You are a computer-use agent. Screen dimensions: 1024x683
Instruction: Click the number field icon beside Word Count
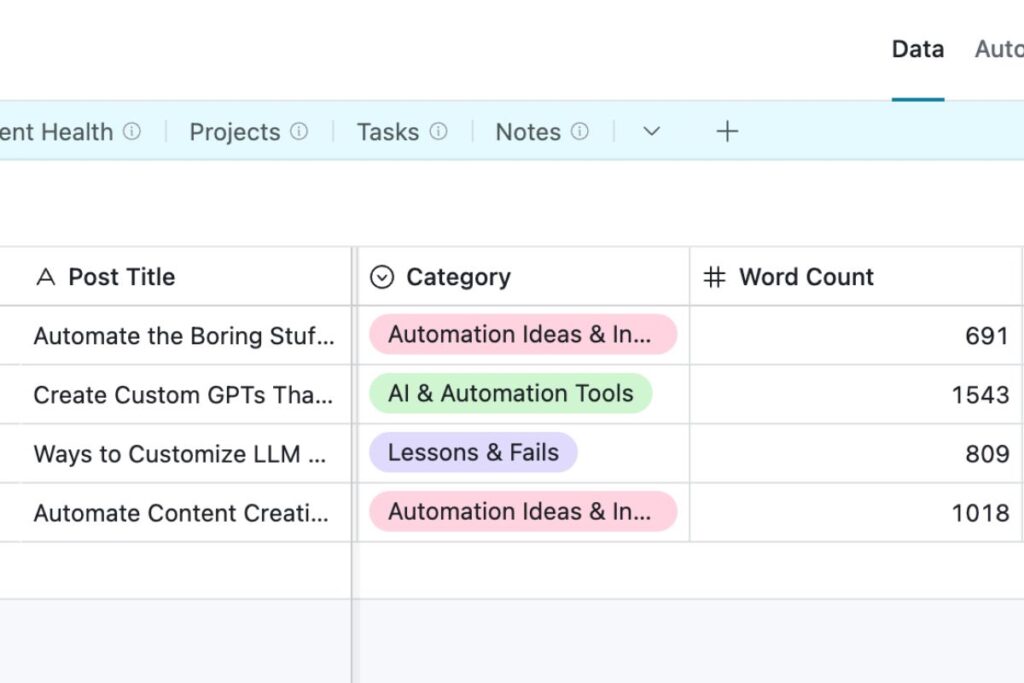714,277
